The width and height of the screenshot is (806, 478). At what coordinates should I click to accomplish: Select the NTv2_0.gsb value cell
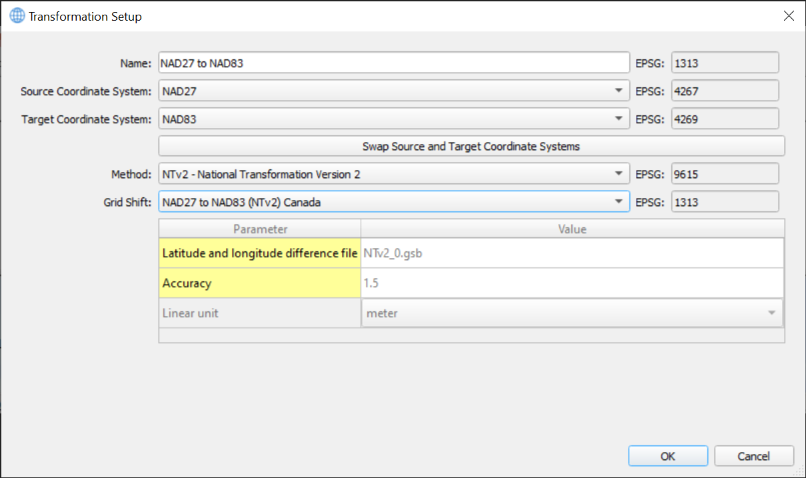click(x=572, y=253)
